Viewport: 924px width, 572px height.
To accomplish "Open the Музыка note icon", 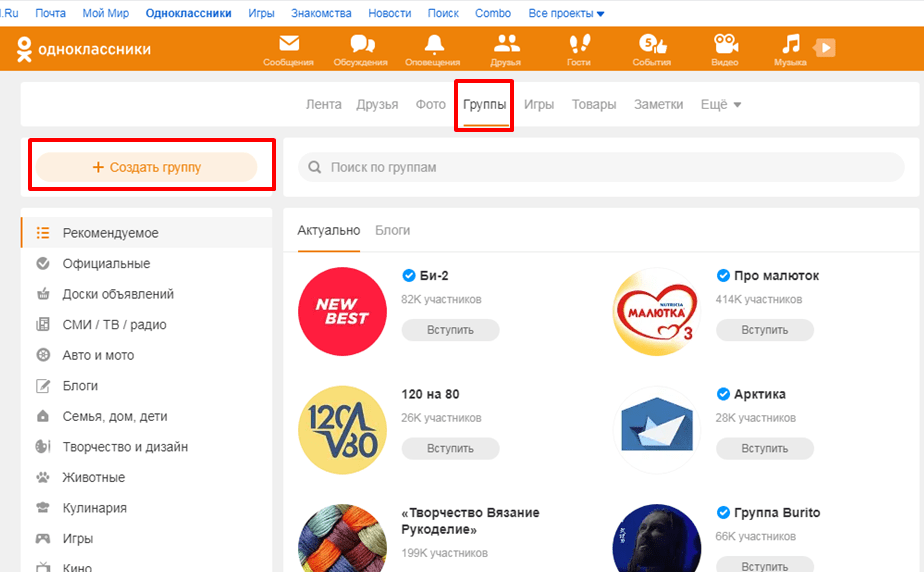I will pyautogui.click(x=791, y=44).
